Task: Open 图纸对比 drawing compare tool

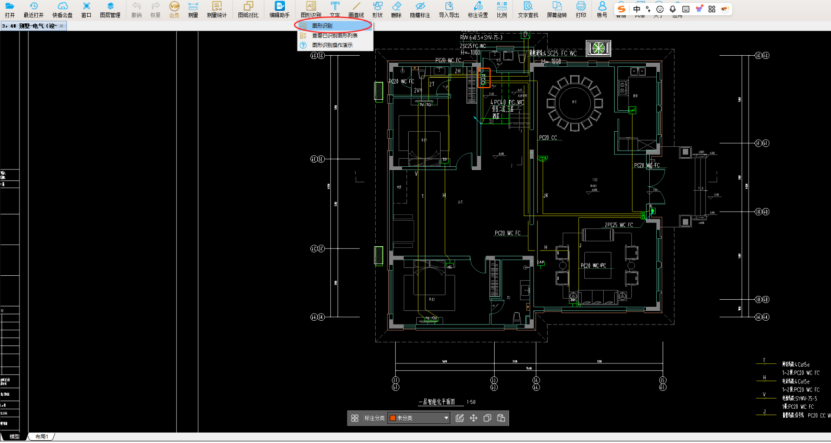Action: [246, 8]
